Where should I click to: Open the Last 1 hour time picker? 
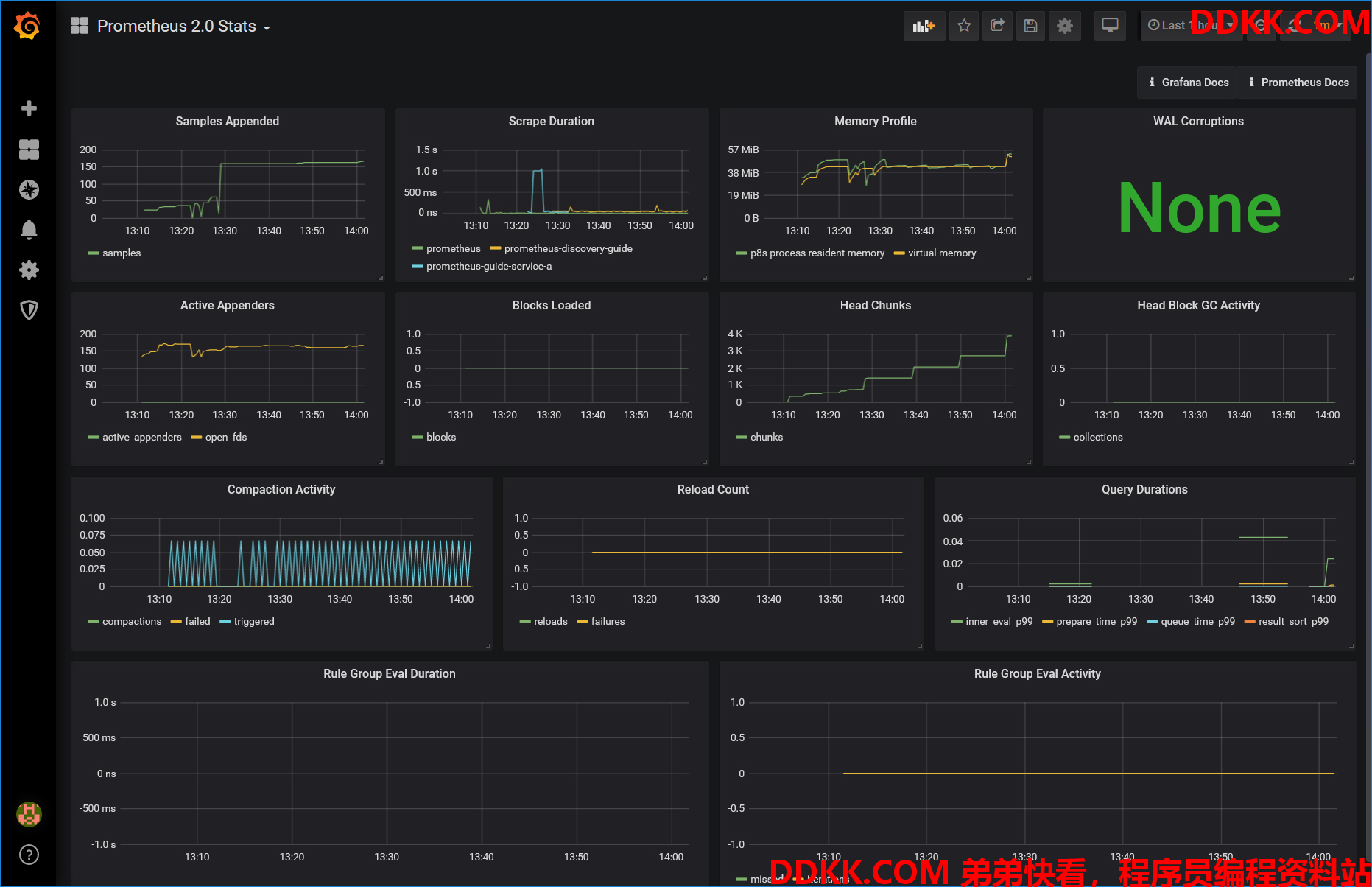[1191, 26]
